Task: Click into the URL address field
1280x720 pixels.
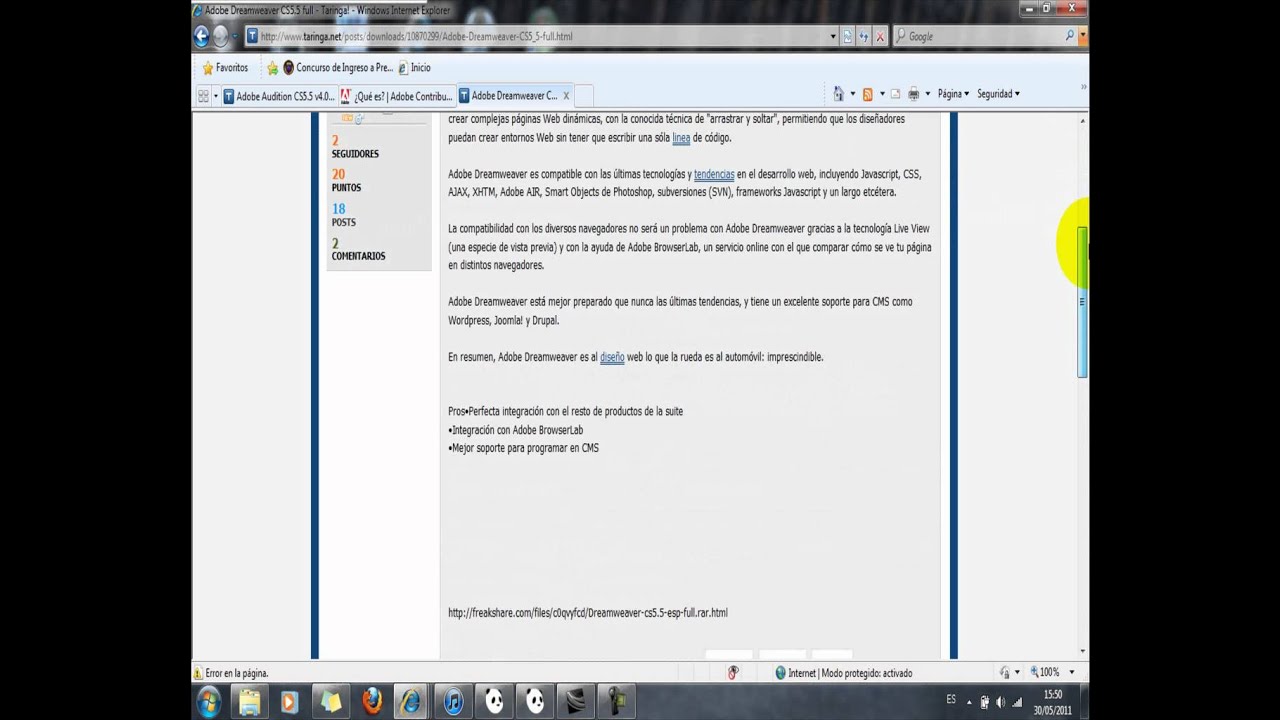Action: point(540,36)
